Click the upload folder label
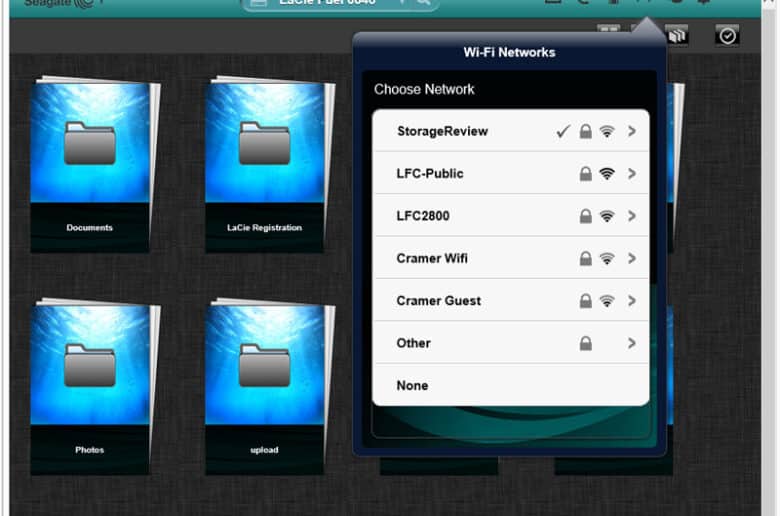 264,450
